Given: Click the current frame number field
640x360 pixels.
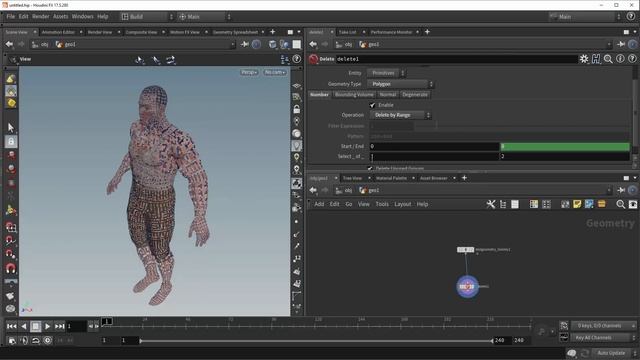Looking at the screenshot, I should (x=76, y=326).
